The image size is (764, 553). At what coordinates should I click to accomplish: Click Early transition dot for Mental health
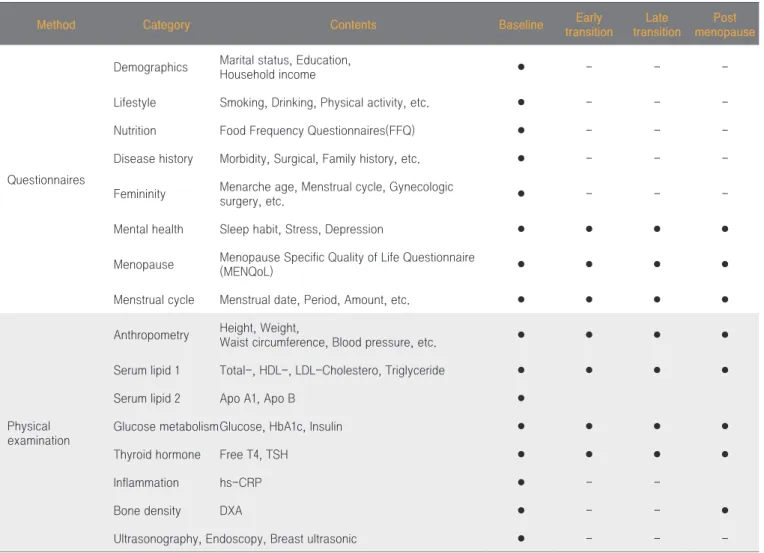(x=589, y=229)
